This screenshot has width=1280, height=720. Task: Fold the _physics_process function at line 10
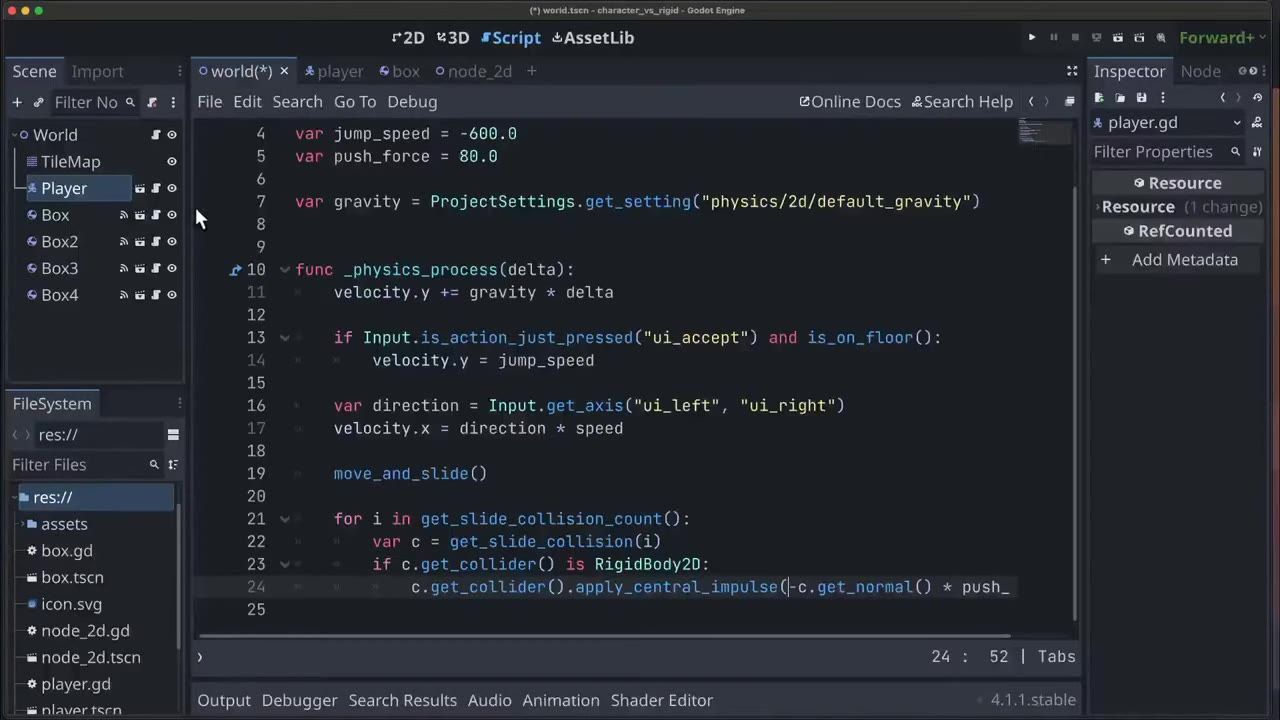click(285, 270)
